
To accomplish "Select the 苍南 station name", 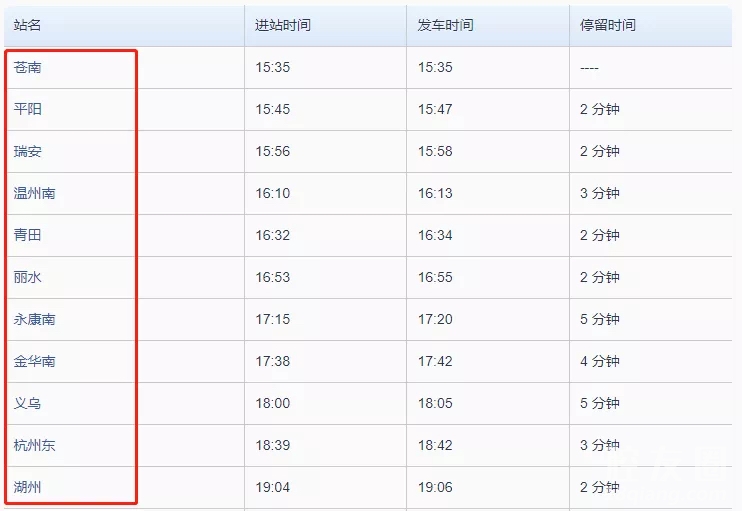I will pyautogui.click(x=28, y=67).
